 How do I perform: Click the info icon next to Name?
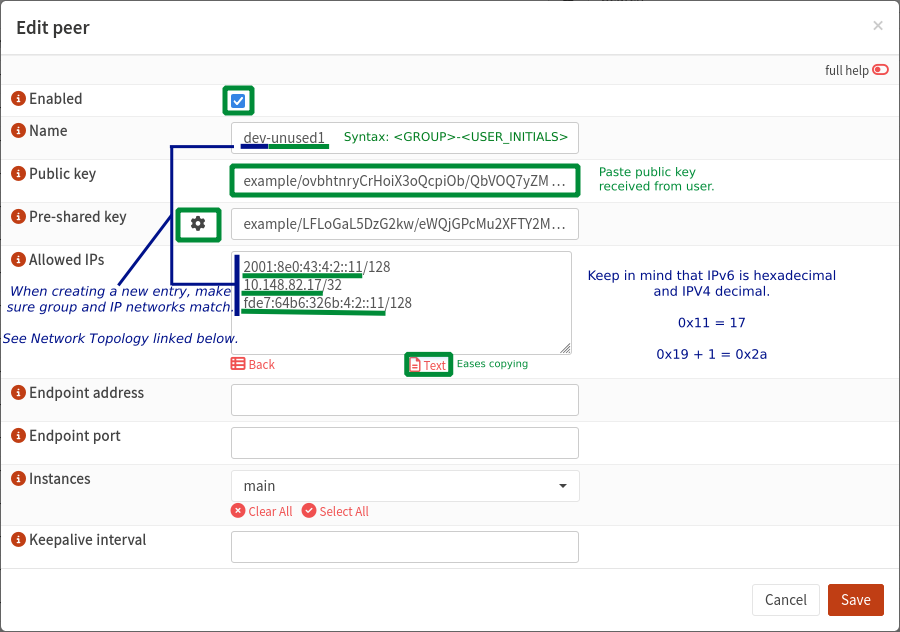pyautogui.click(x=18, y=131)
